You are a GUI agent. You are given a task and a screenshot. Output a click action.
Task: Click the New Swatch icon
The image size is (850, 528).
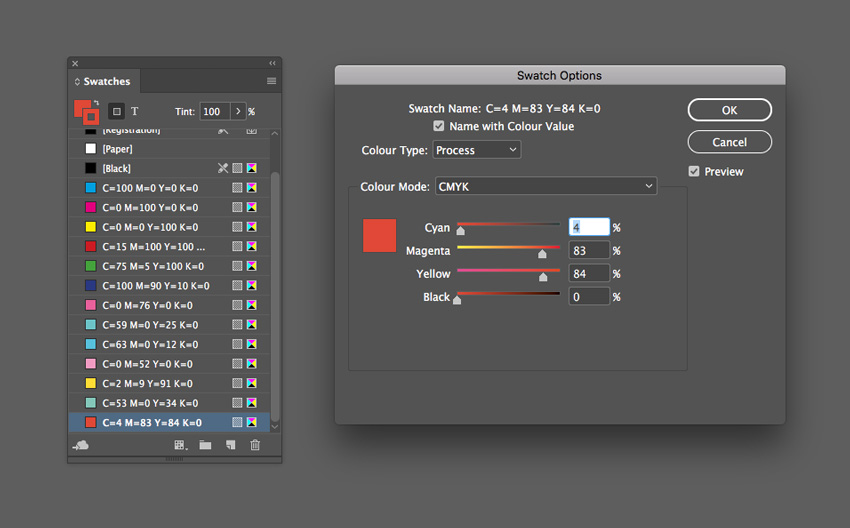pos(230,445)
